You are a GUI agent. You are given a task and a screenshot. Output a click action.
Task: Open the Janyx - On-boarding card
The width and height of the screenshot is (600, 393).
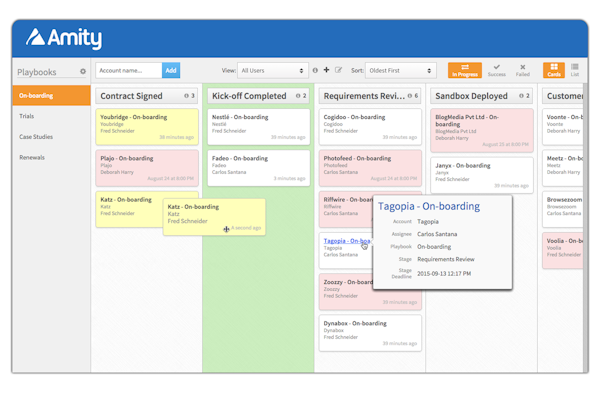482,175
